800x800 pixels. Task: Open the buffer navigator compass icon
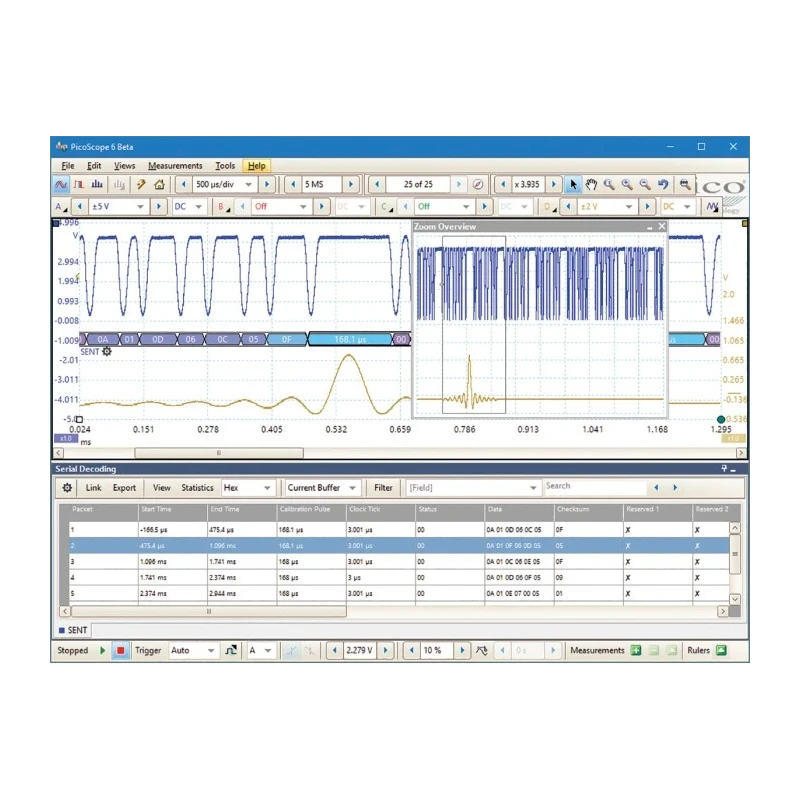pyautogui.click(x=478, y=185)
